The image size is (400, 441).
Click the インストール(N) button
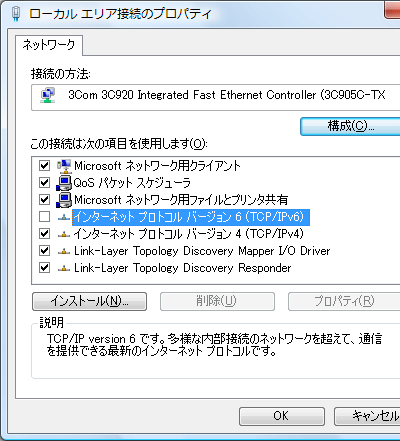[89, 301]
